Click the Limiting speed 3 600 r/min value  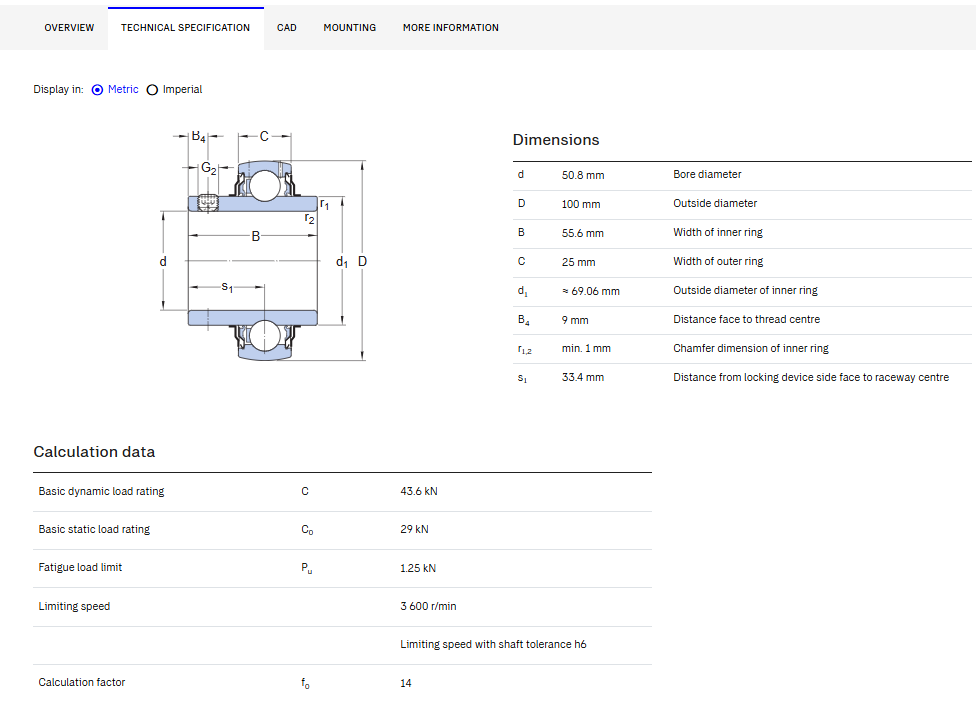pyautogui.click(x=428, y=606)
